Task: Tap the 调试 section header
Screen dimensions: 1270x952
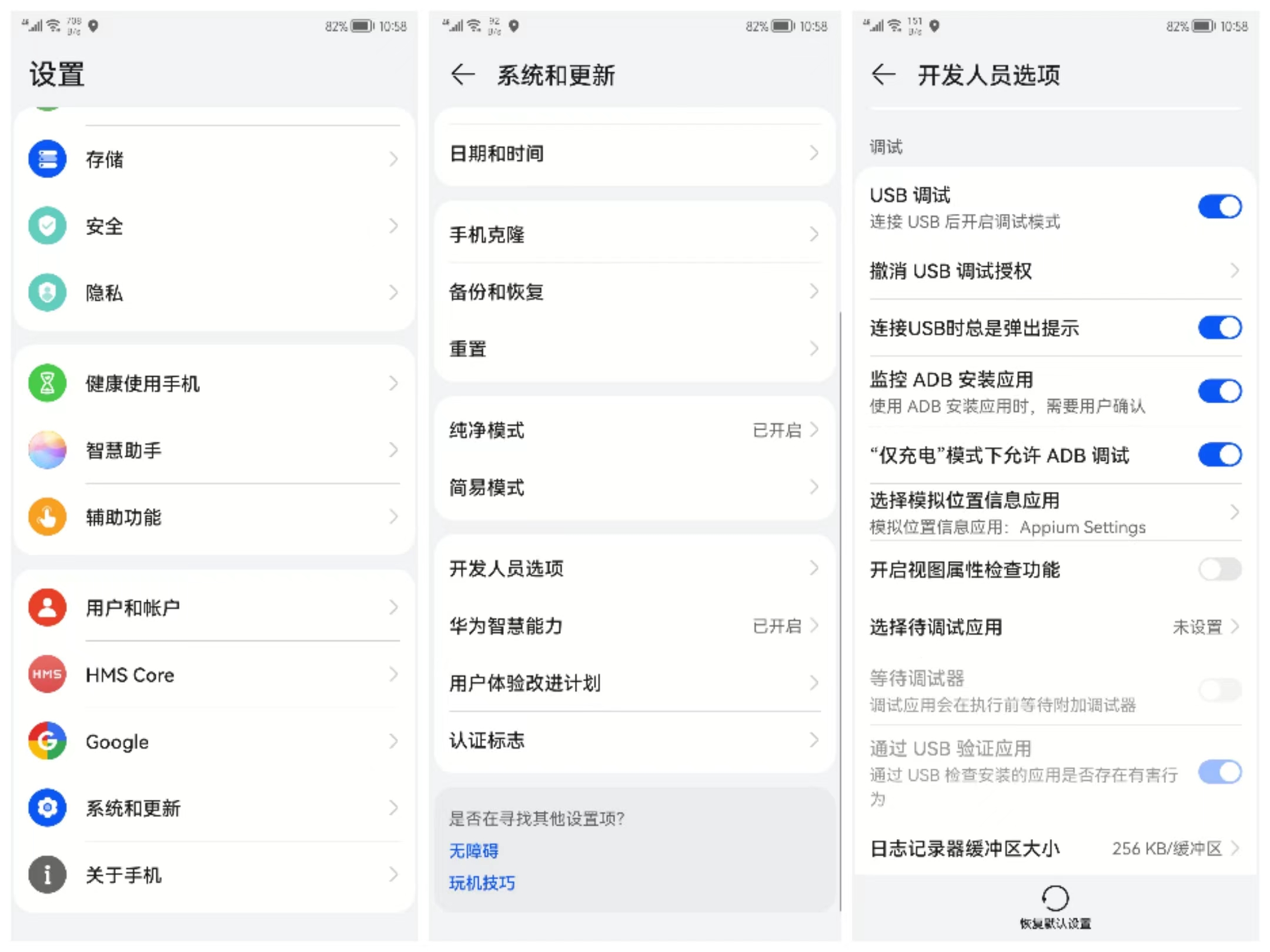Action: click(x=886, y=146)
